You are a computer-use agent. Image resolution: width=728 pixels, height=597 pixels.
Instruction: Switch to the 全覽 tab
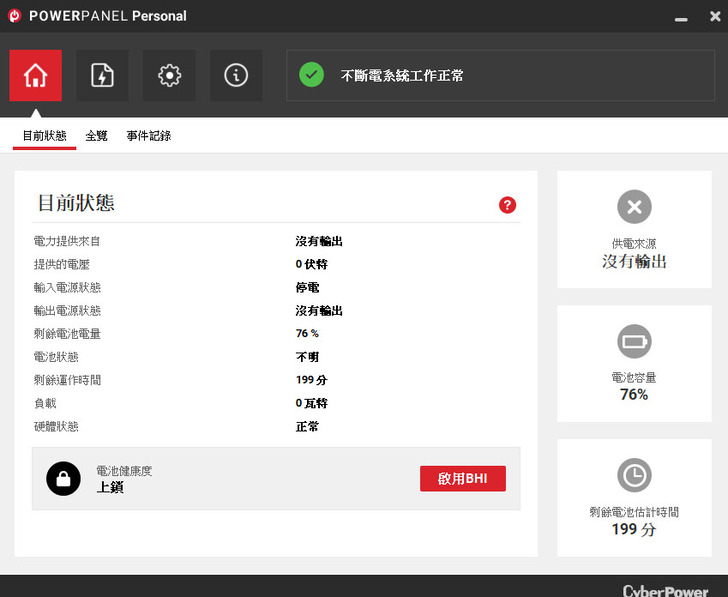(96, 136)
